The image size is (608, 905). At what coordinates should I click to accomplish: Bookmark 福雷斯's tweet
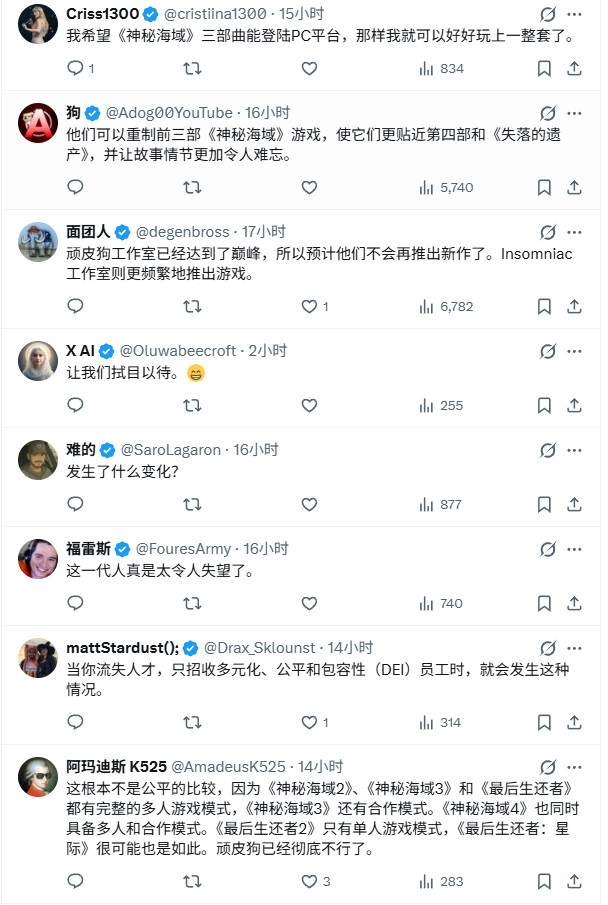pos(542,603)
